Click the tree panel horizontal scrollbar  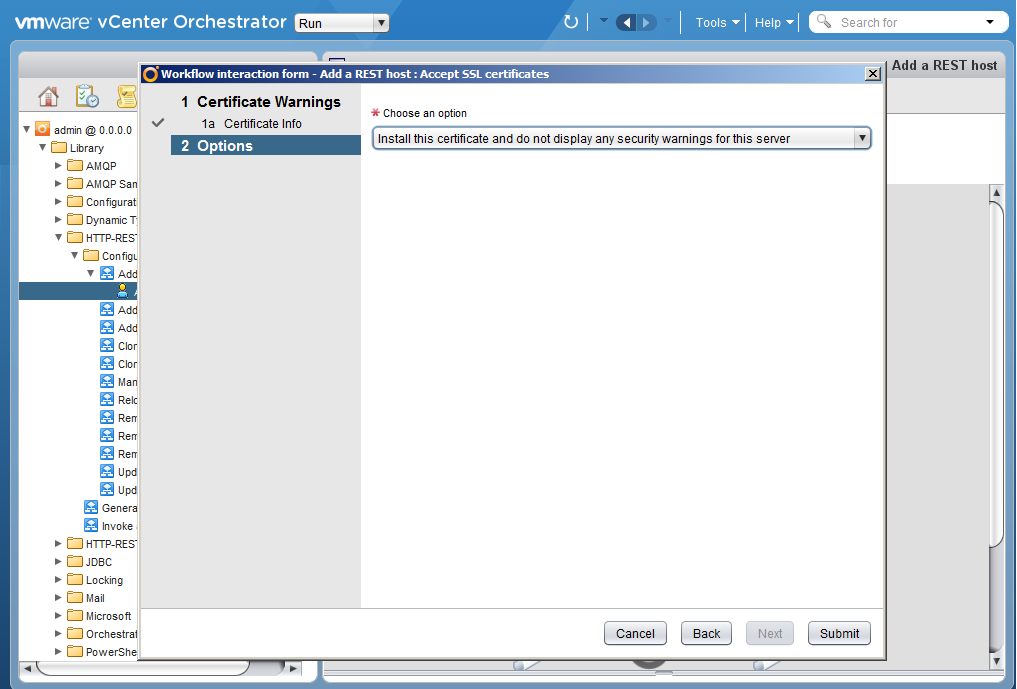tap(143, 667)
